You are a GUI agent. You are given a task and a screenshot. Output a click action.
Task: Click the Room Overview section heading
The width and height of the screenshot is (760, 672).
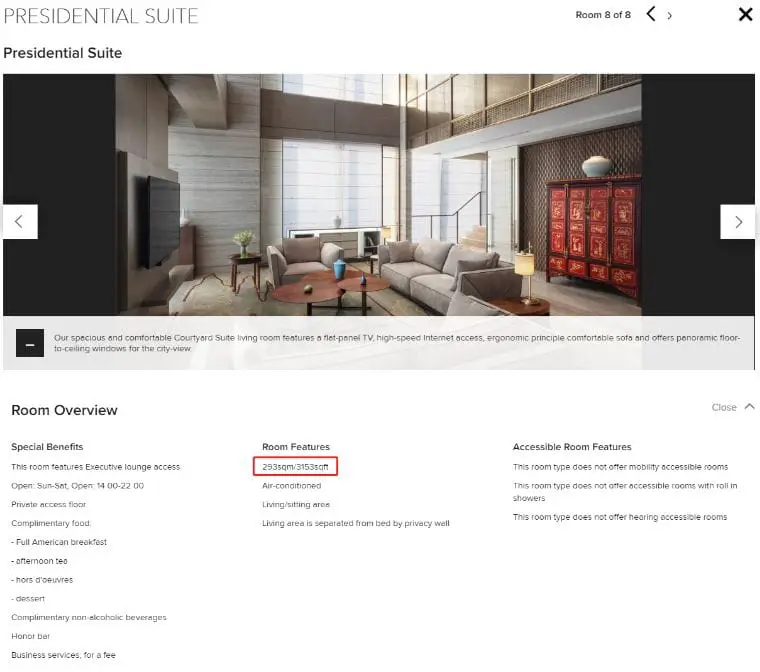coord(64,410)
